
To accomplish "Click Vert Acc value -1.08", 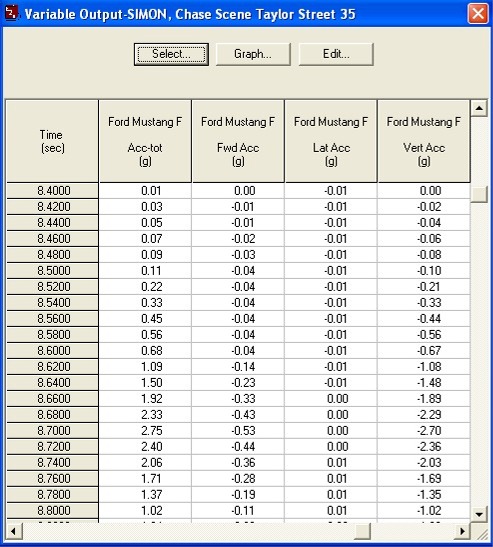I will pos(424,367).
